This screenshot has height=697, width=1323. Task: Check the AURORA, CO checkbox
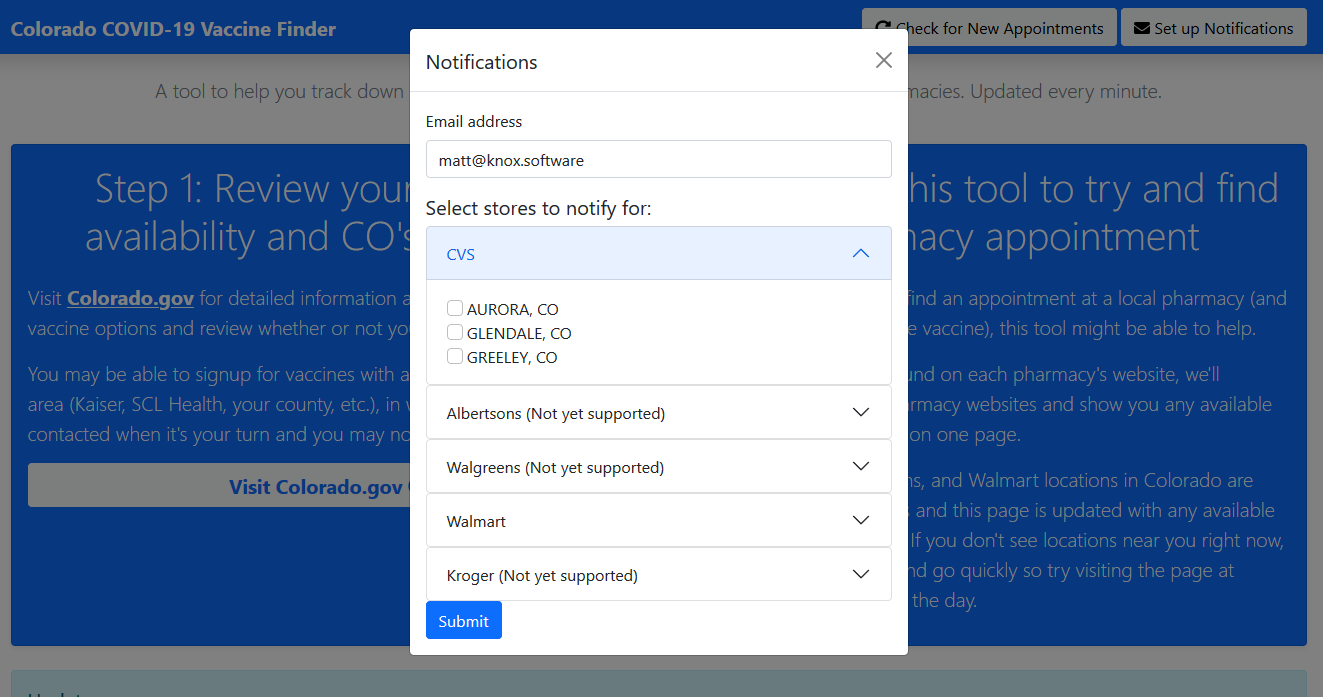pyautogui.click(x=455, y=309)
